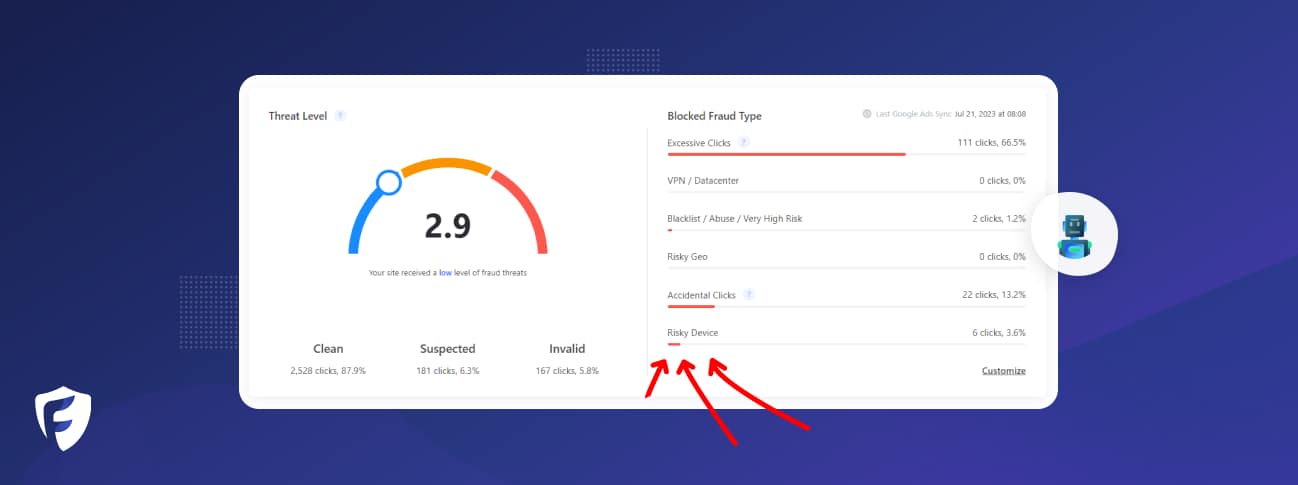1298x485 pixels.
Task: Select the Clean clicks statistic
Action: [328, 360]
